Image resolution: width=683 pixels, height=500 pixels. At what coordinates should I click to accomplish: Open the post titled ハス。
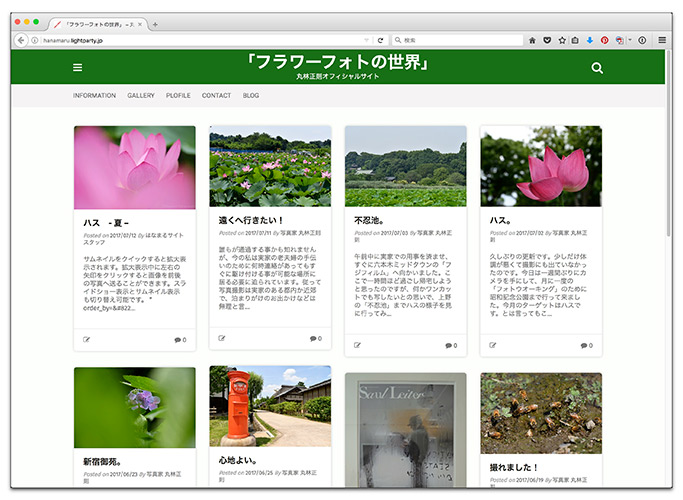pyautogui.click(x=500, y=220)
